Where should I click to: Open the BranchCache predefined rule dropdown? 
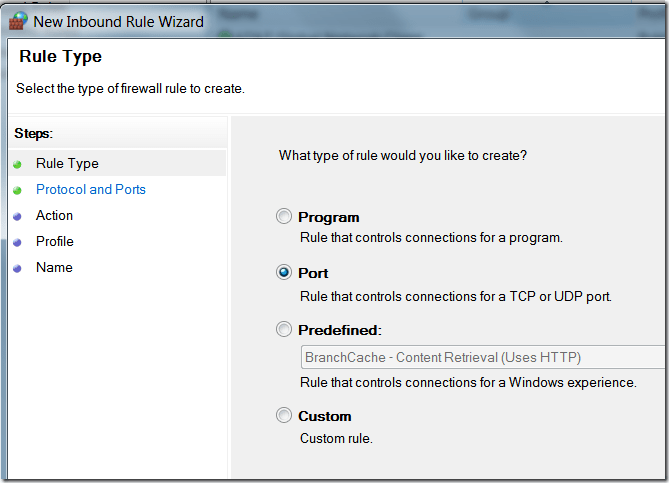click(x=482, y=357)
